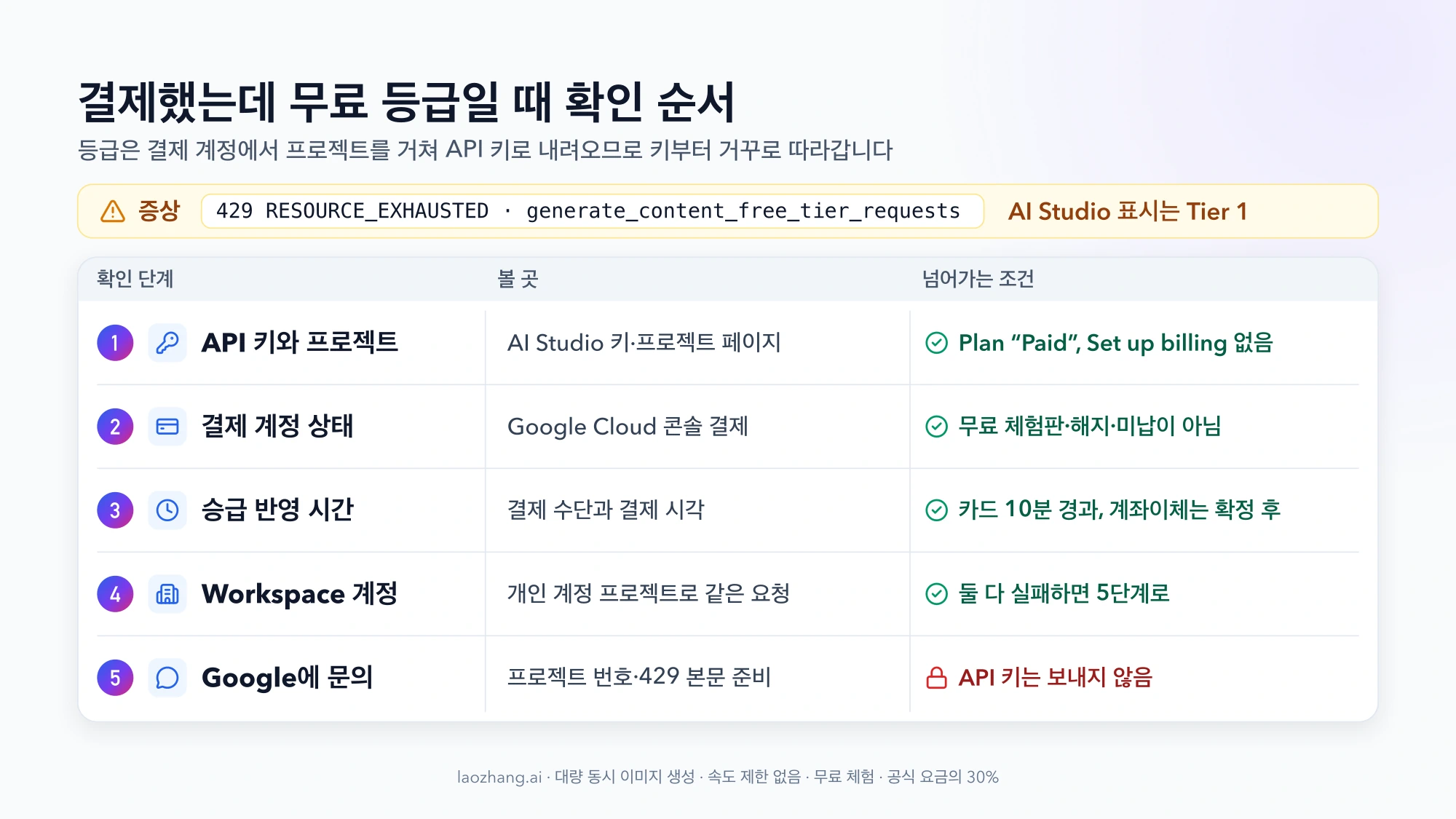1456x819 pixels.
Task: Click the 무료 체험판·해지·미납이 아님 condition
Action: [1090, 426]
